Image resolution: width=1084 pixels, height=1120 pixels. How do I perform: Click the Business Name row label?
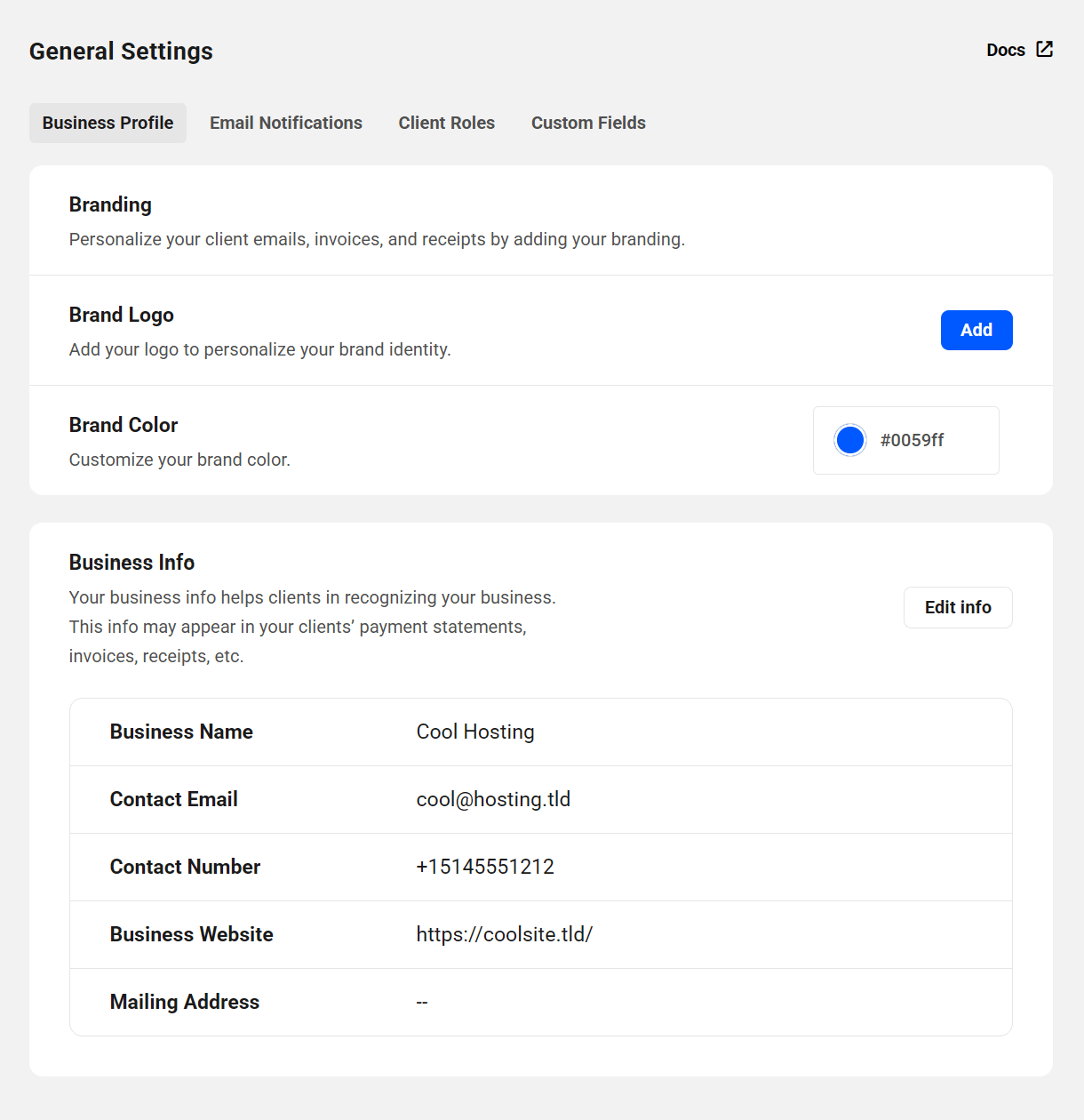tap(181, 732)
